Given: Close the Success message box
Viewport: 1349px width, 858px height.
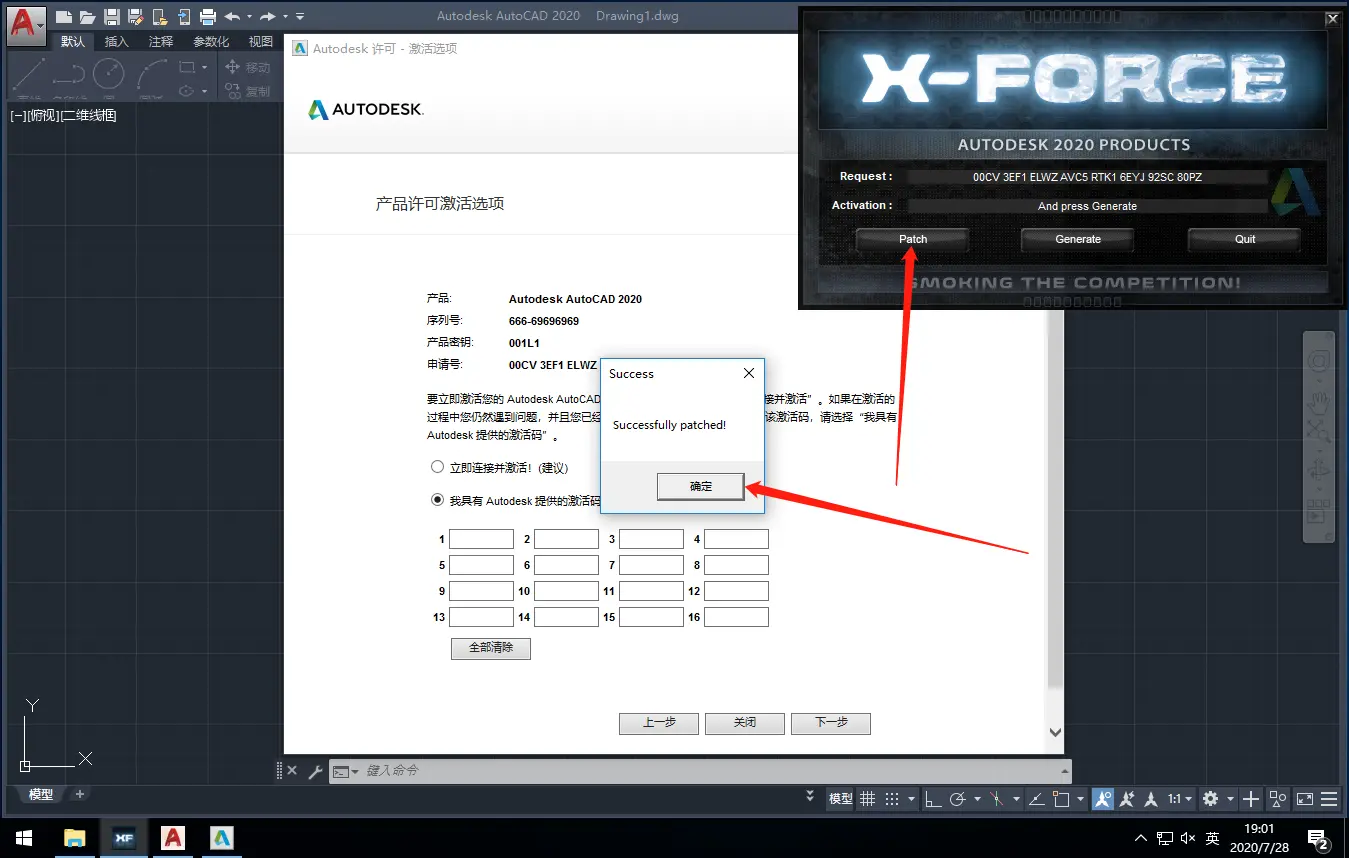Looking at the screenshot, I should click(x=749, y=373).
